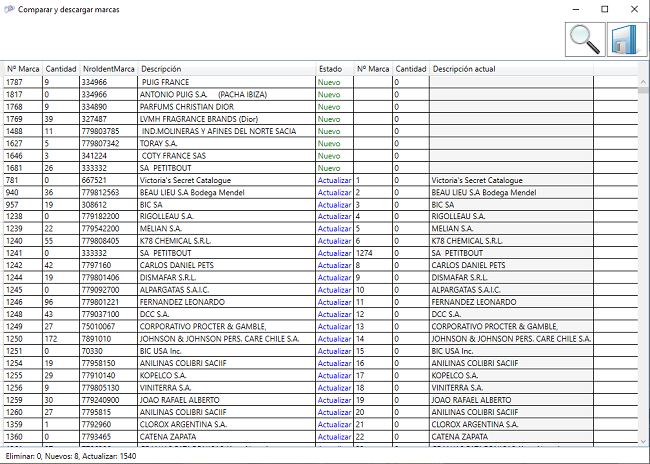
Task: Select identifier cell 779542200
Action: 108,228
